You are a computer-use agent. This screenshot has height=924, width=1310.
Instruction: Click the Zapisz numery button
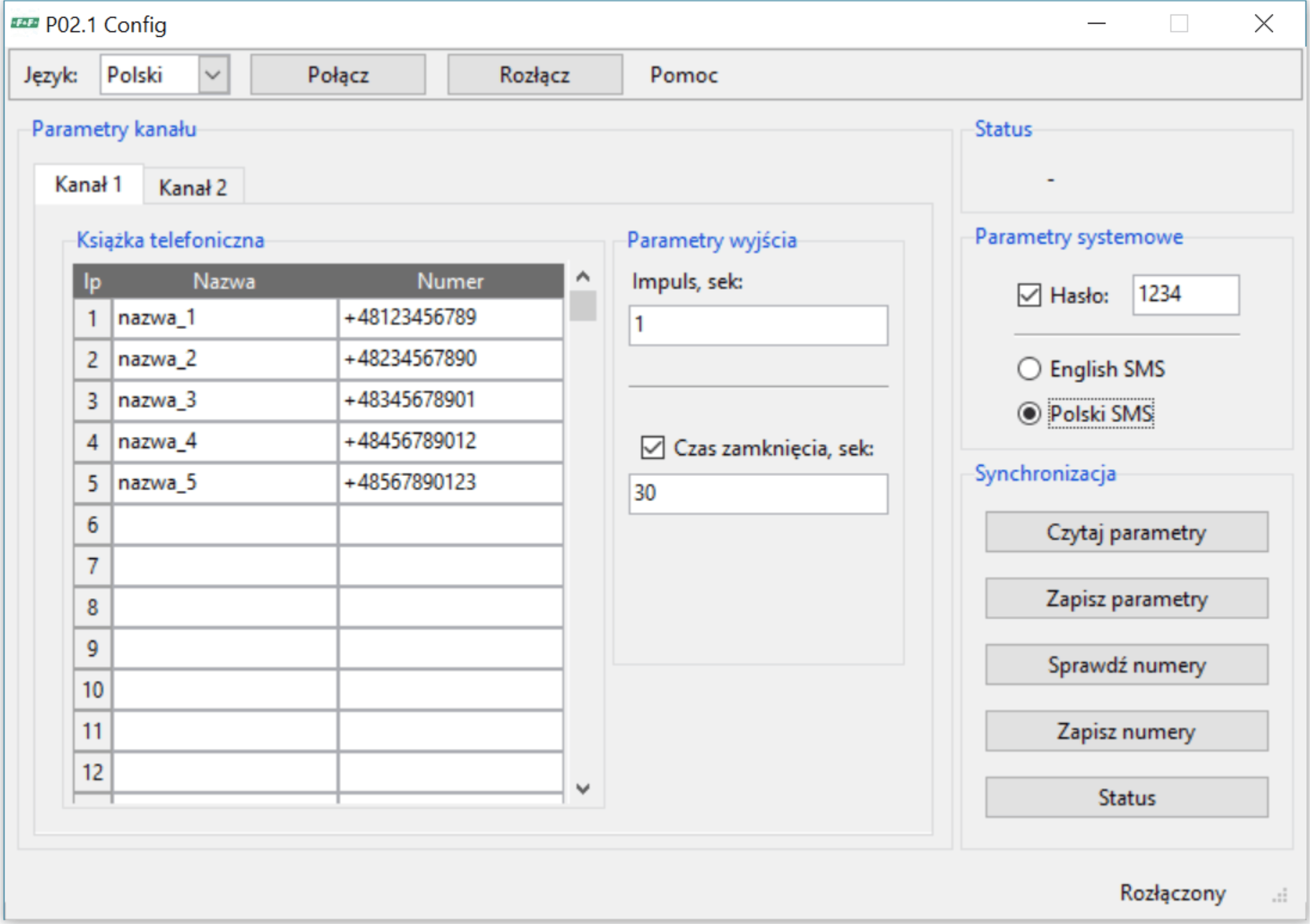tap(1126, 731)
